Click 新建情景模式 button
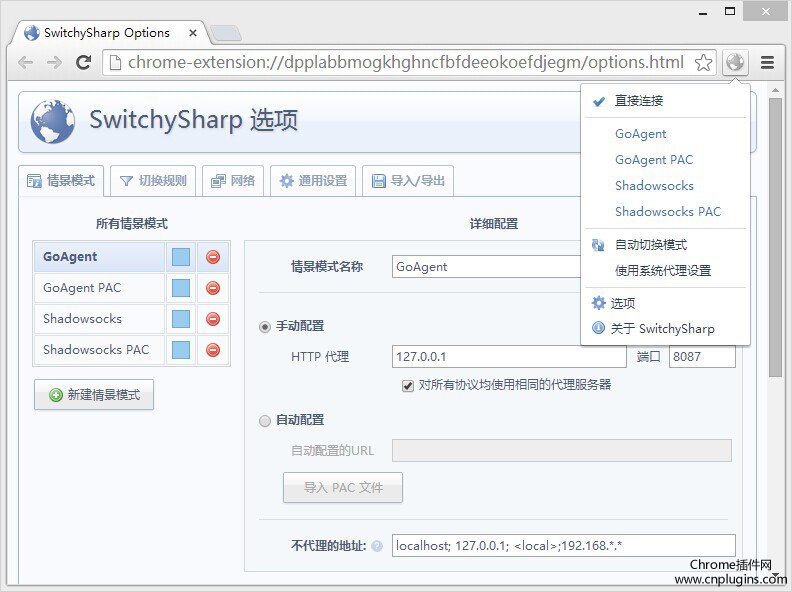The width and height of the screenshot is (792, 592). [94, 394]
